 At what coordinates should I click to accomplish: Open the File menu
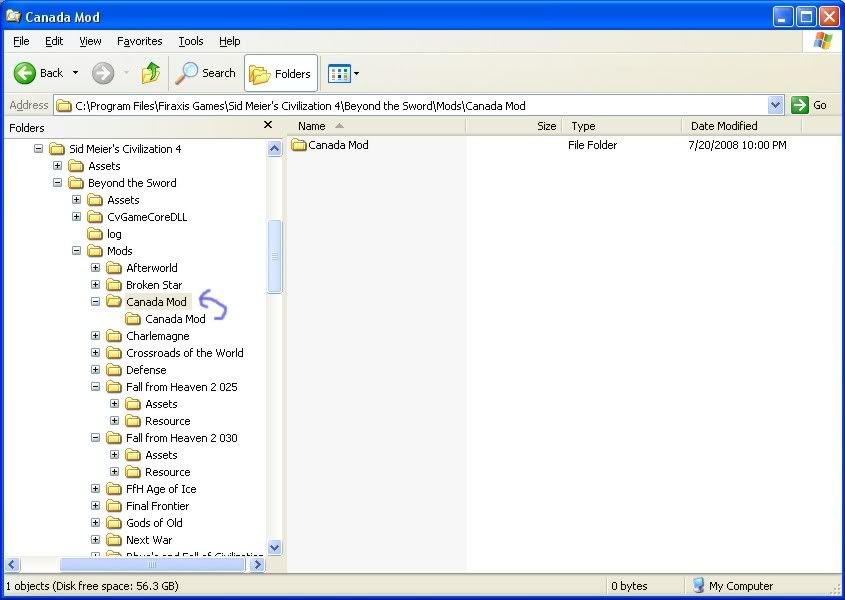21,41
